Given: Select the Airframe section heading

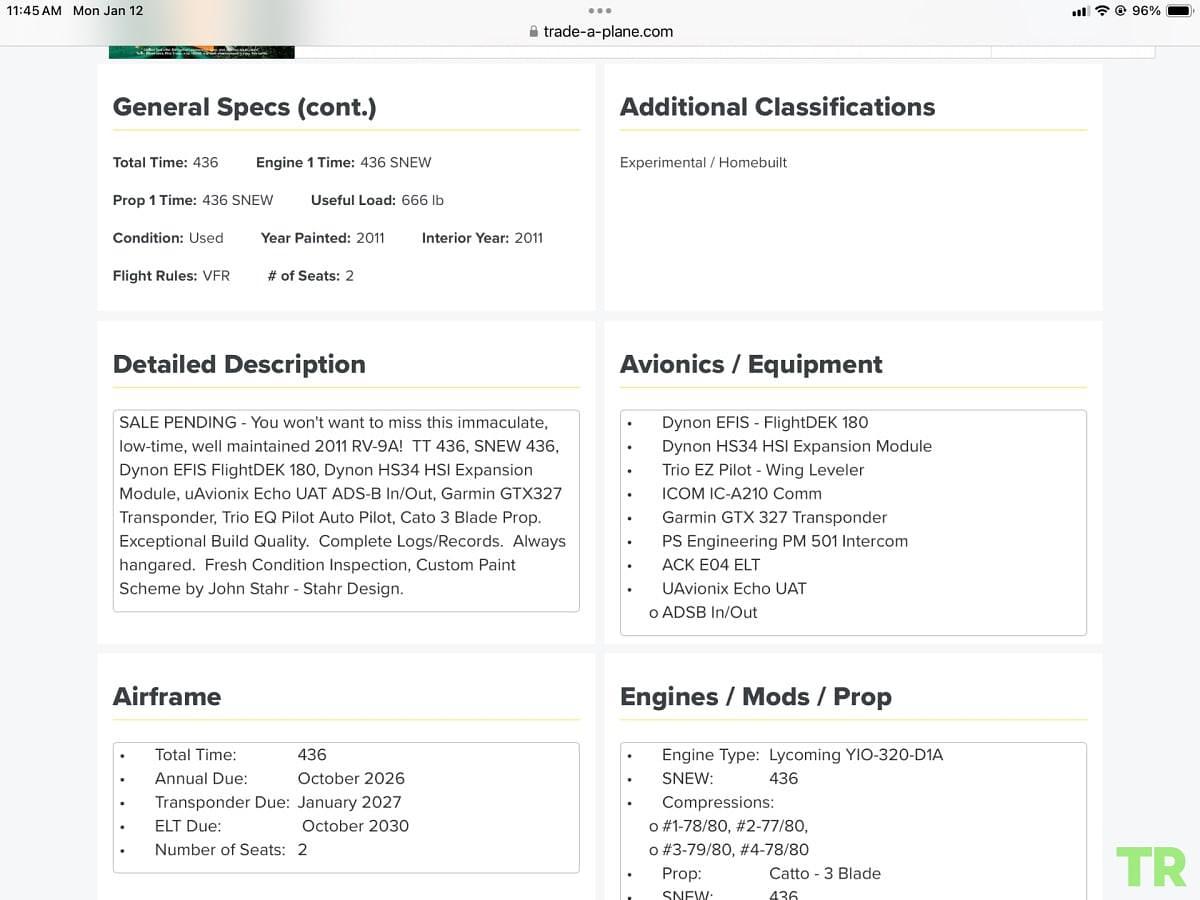Looking at the screenshot, I should (x=167, y=696).
